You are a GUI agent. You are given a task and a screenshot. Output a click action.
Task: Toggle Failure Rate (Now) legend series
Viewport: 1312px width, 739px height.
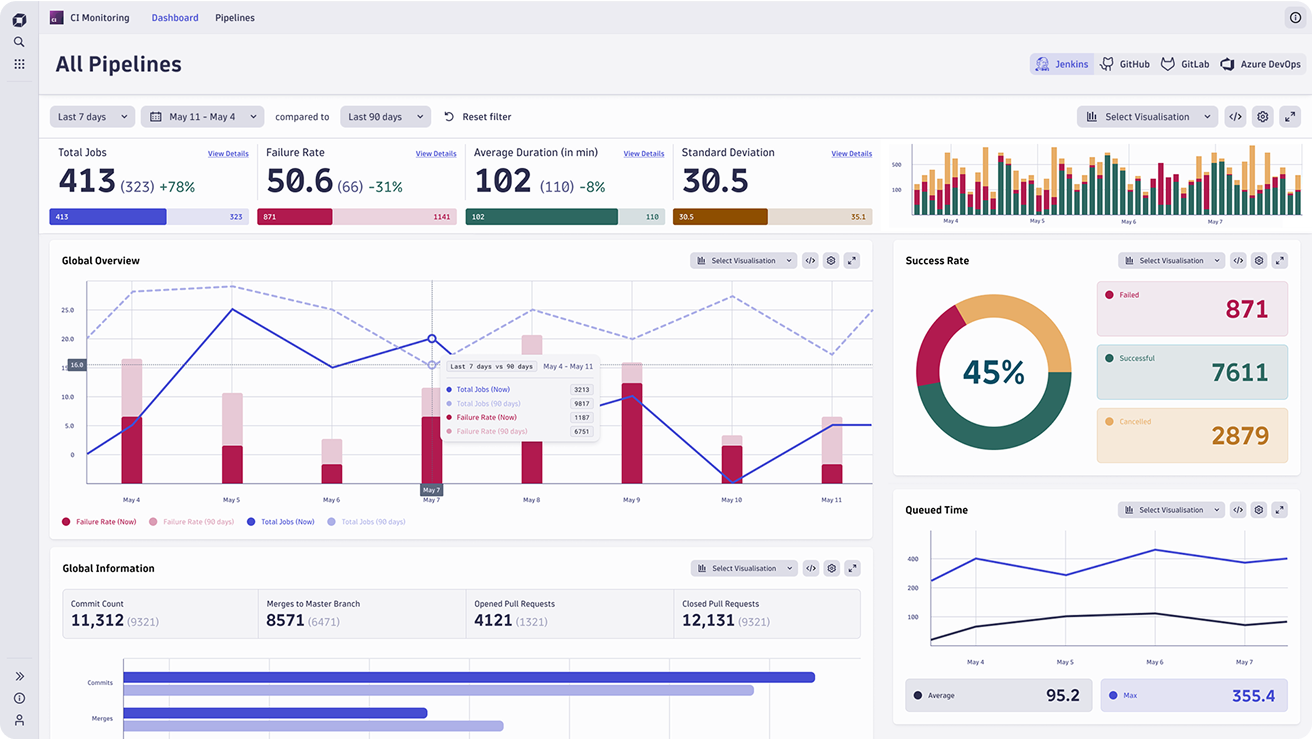click(99, 522)
